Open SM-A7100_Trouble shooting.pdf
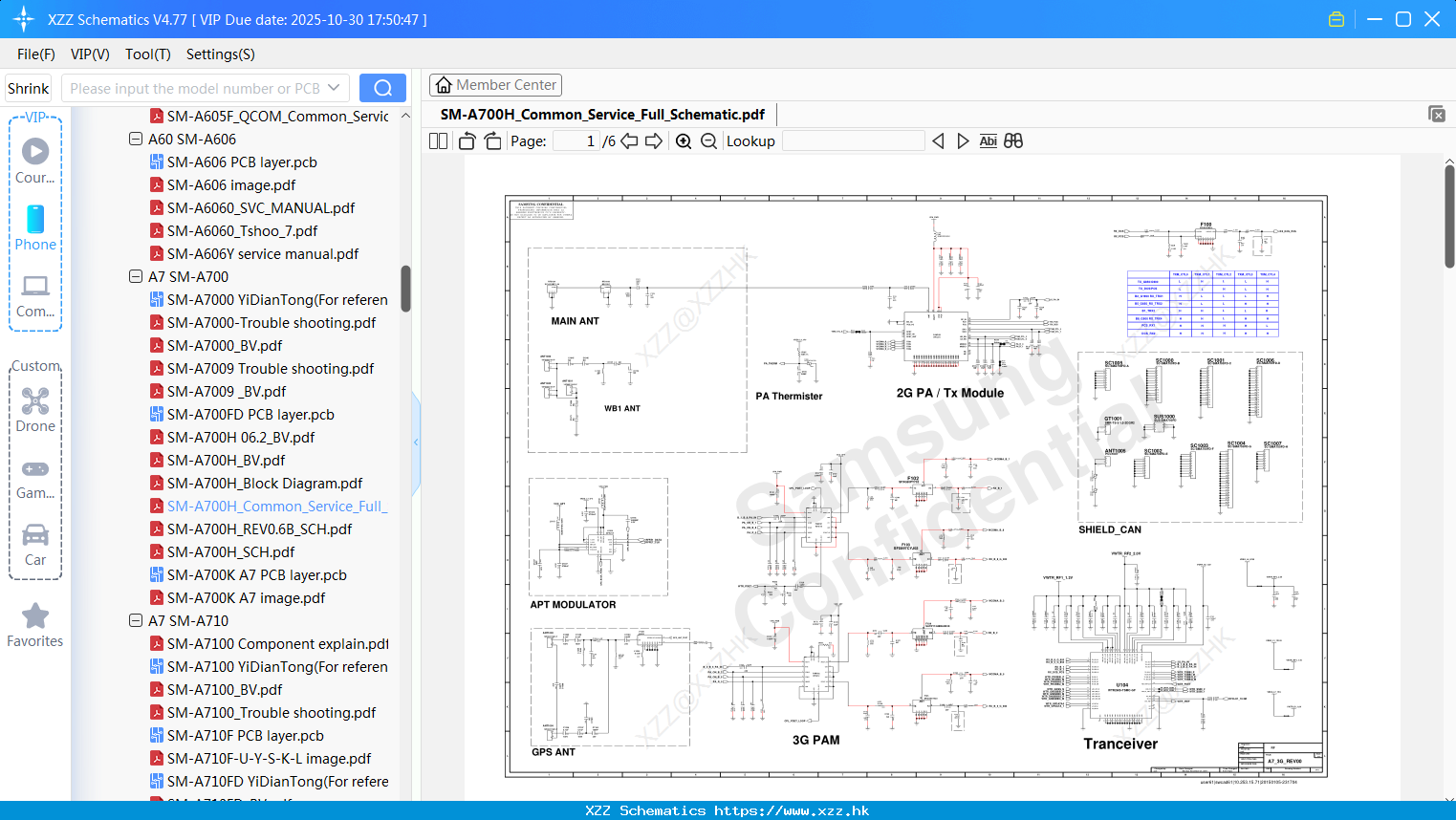The image size is (1456, 820). pos(272,712)
